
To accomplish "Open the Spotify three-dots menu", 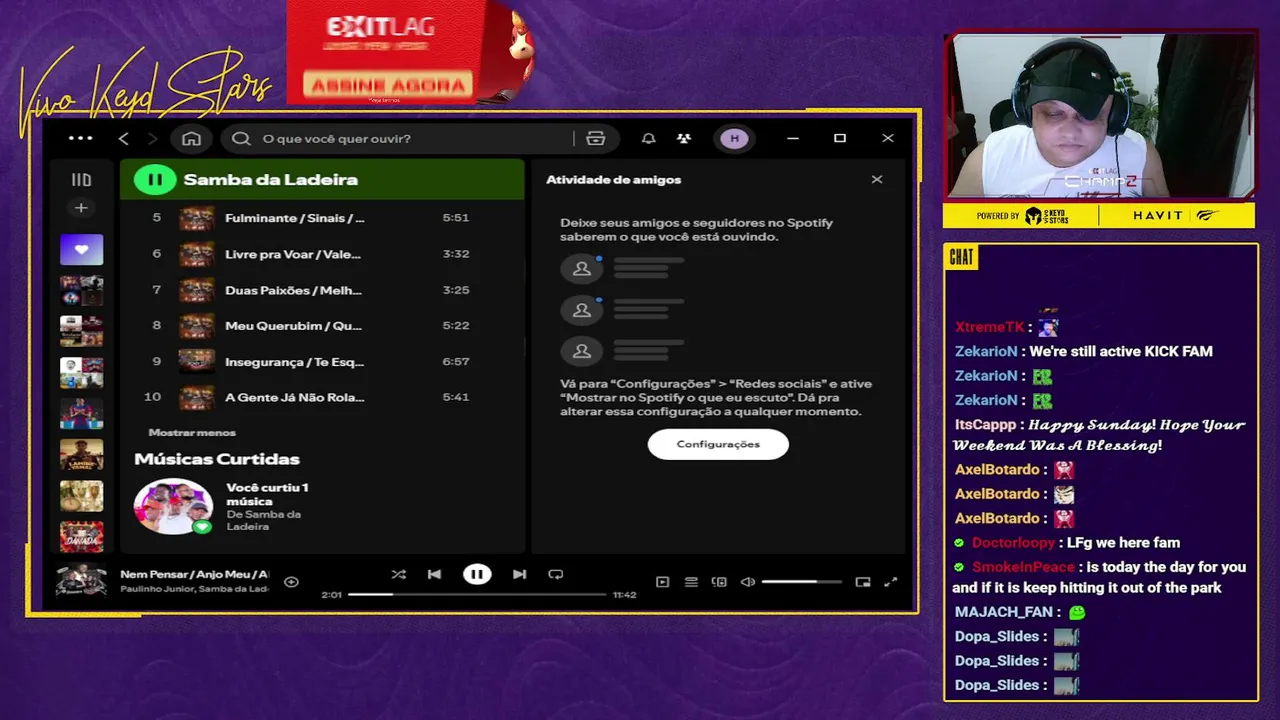I will coord(80,138).
